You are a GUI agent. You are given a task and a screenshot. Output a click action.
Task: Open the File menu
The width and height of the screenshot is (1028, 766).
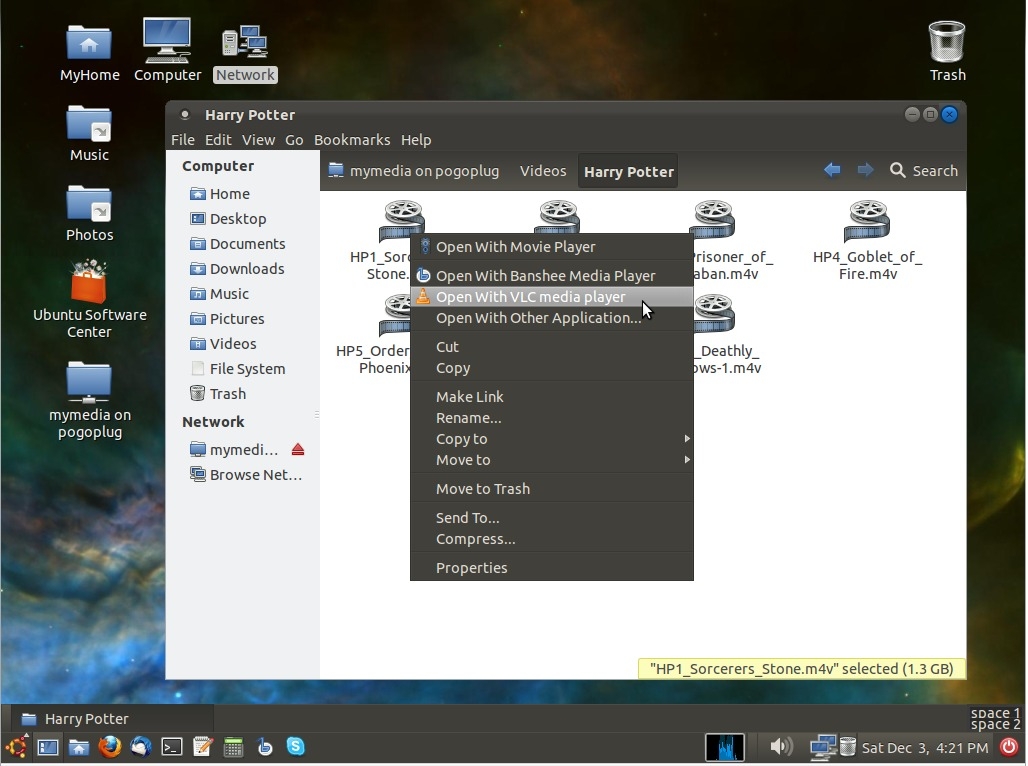pos(183,140)
